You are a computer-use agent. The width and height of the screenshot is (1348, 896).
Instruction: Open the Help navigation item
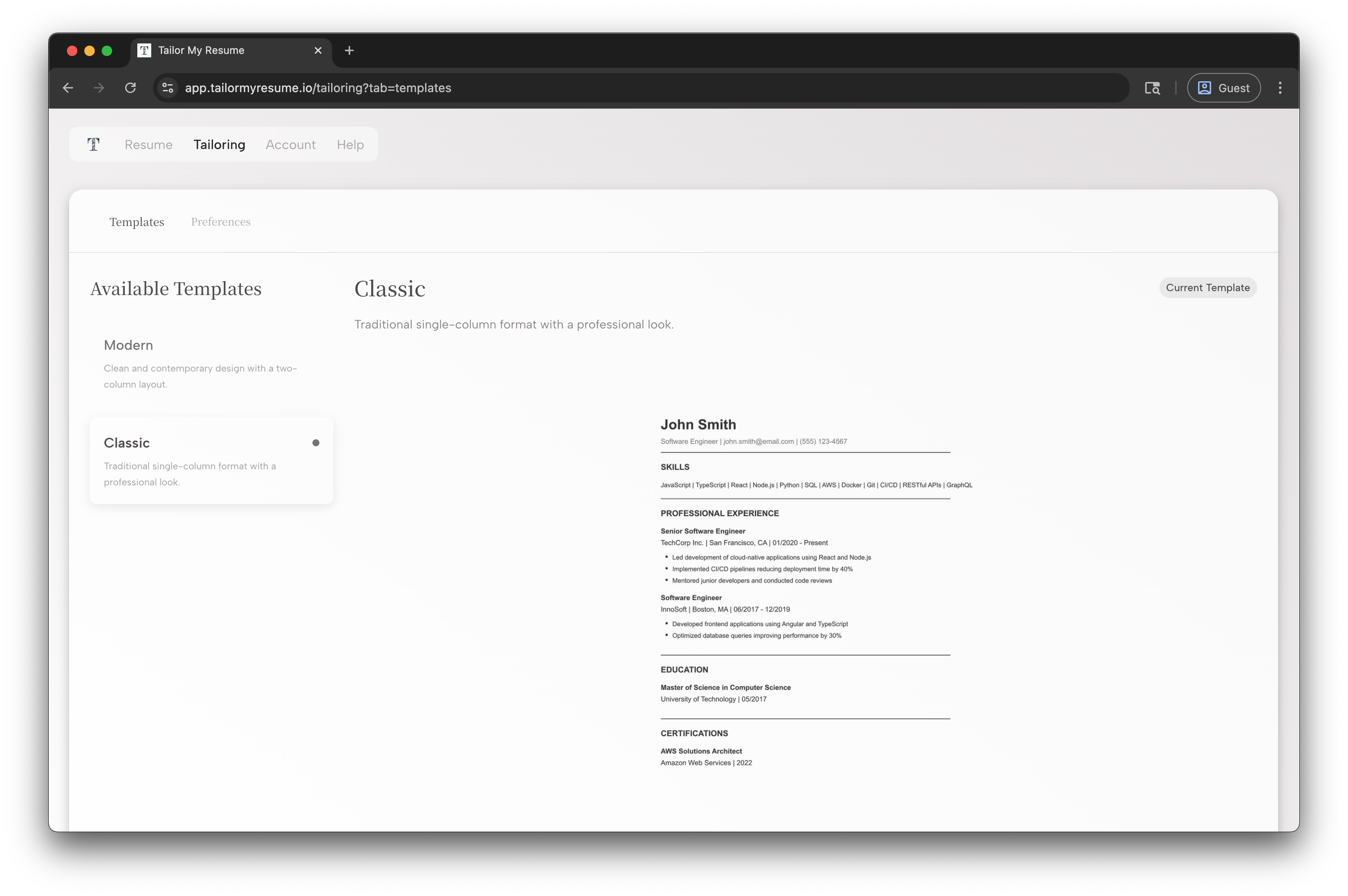350,145
